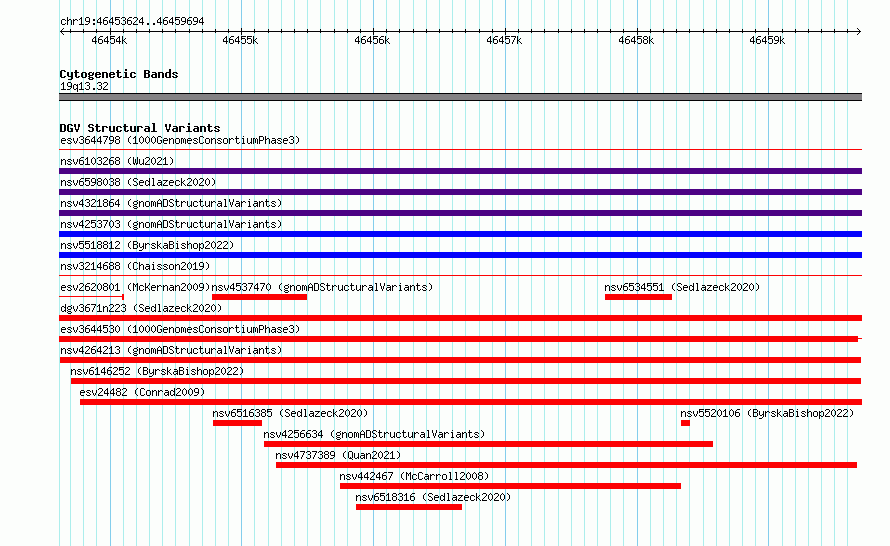The height and width of the screenshot is (546, 890).
Task: Click the red nsv6516385 variant bar
Action: tap(237, 423)
